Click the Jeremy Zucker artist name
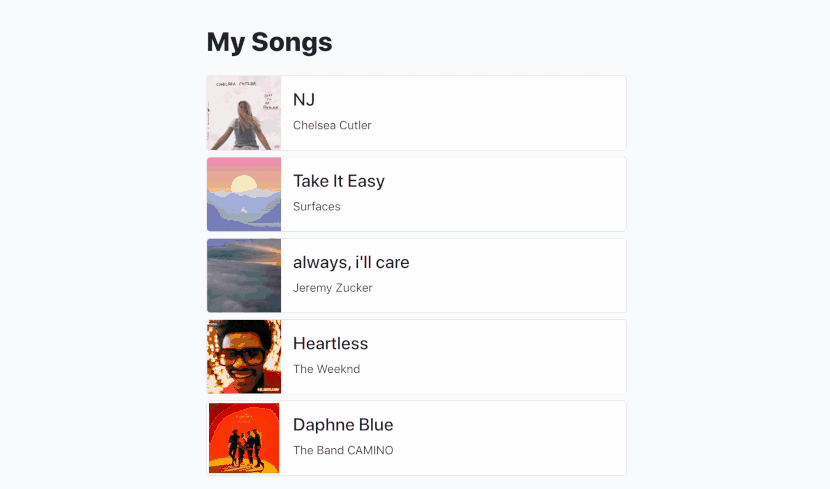The image size is (830, 489). pos(333,288)
